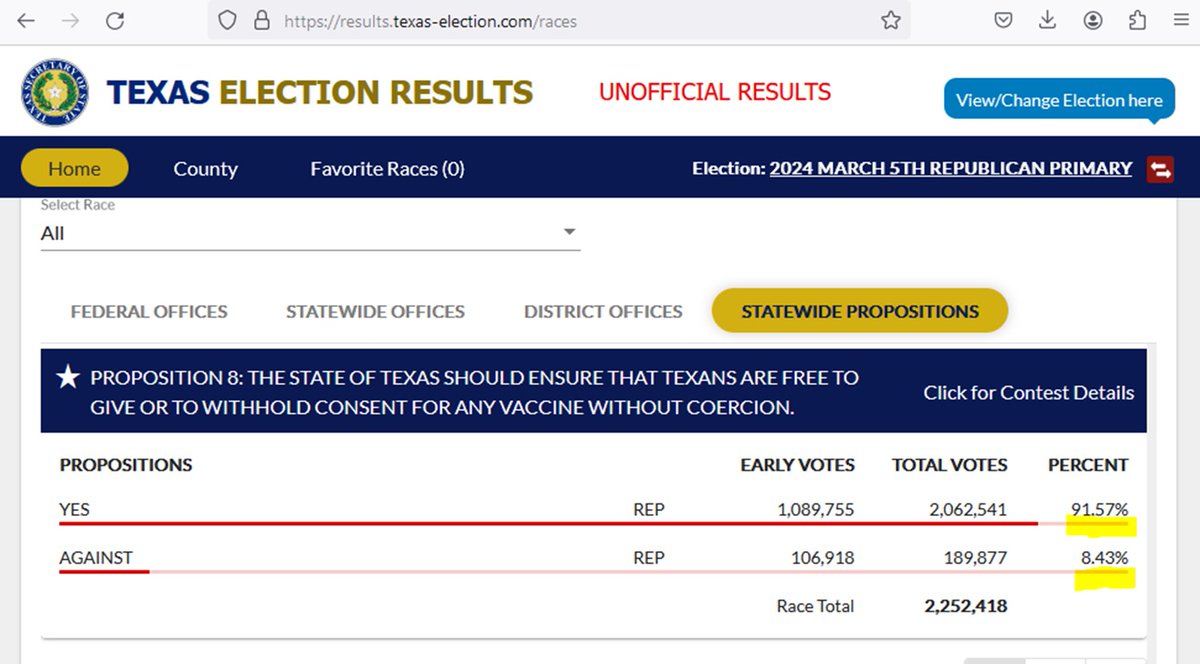Click the red swap election icon
Screen dimensions: 1200x664
tap(1160, 169)
